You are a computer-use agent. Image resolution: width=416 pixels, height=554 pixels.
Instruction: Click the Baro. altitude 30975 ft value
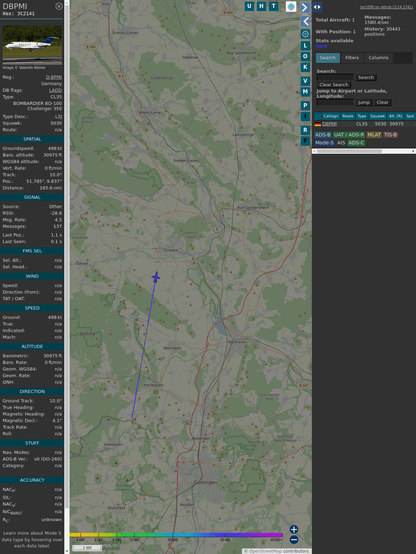(53, 155)
